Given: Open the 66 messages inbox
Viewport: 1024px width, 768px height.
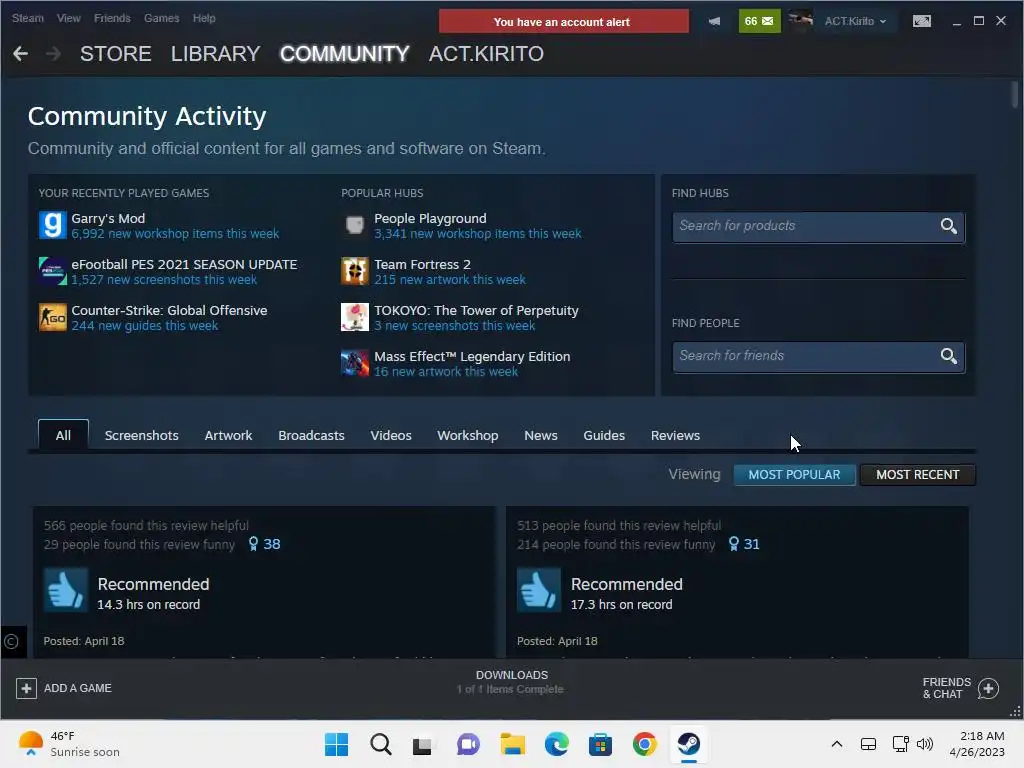Looking at the screenshot, I should [x=759, y=21].
